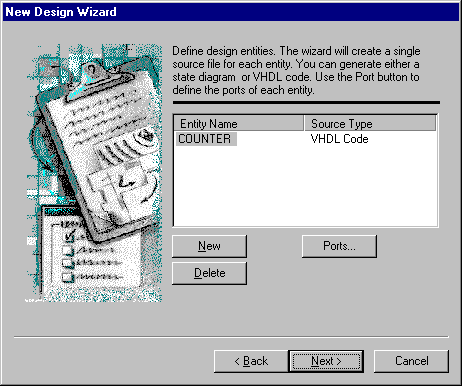Proceed with the Next button

point(326,361)
